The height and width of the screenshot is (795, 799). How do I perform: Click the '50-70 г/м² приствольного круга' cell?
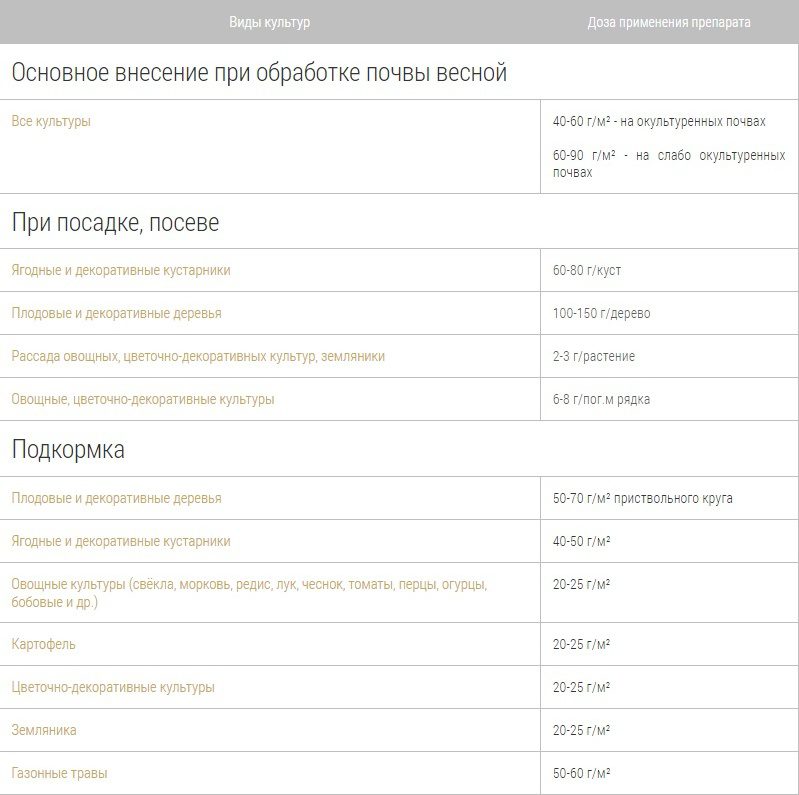(x=642, y=499)
